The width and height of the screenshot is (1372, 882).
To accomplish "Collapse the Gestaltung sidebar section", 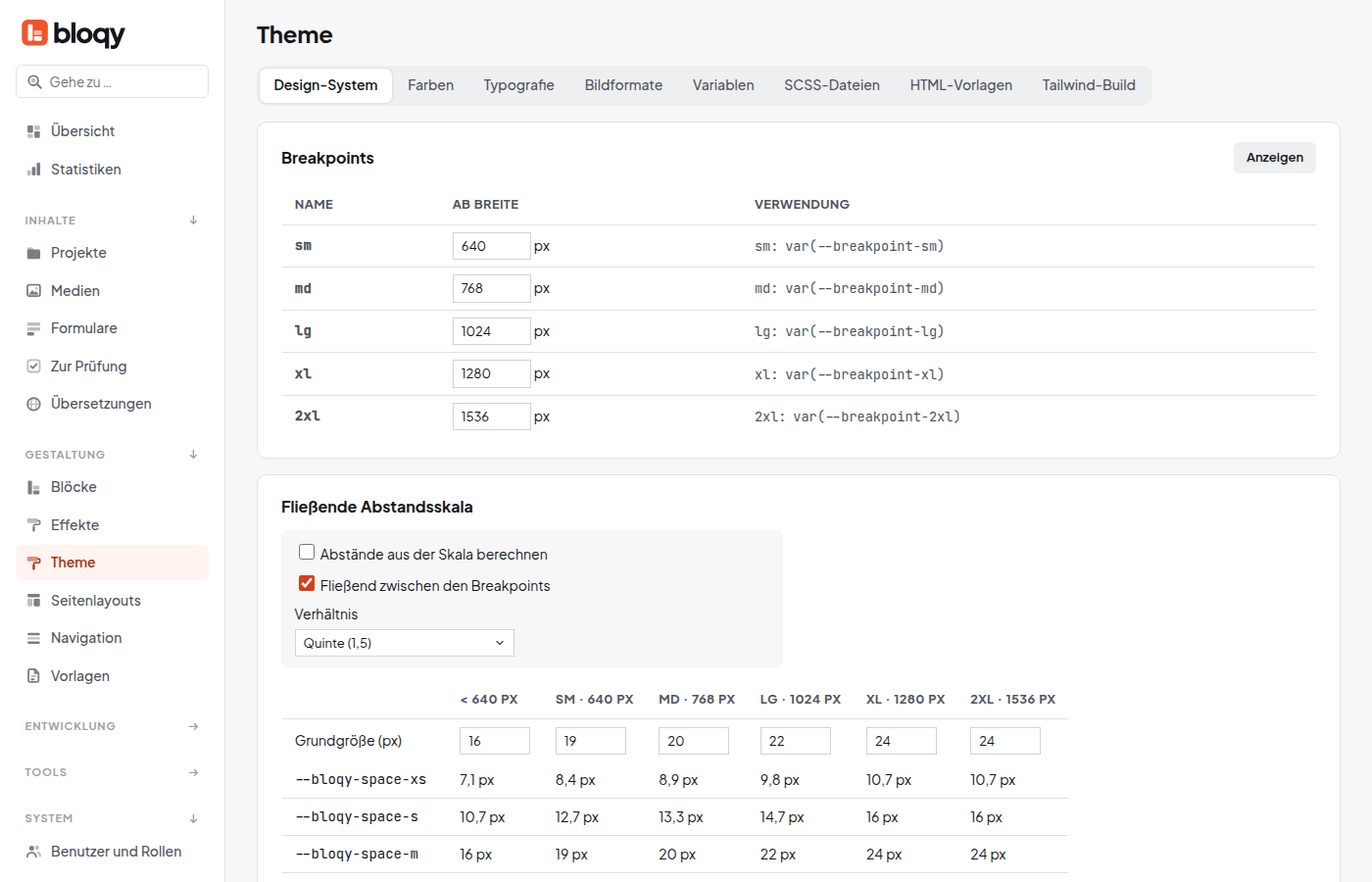I will (x=193, y=455).
